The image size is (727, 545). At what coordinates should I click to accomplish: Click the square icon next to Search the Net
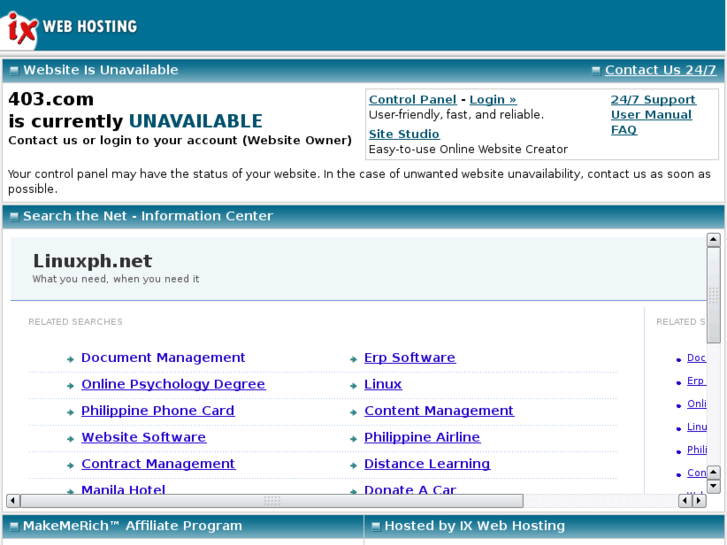pos(14,217)
